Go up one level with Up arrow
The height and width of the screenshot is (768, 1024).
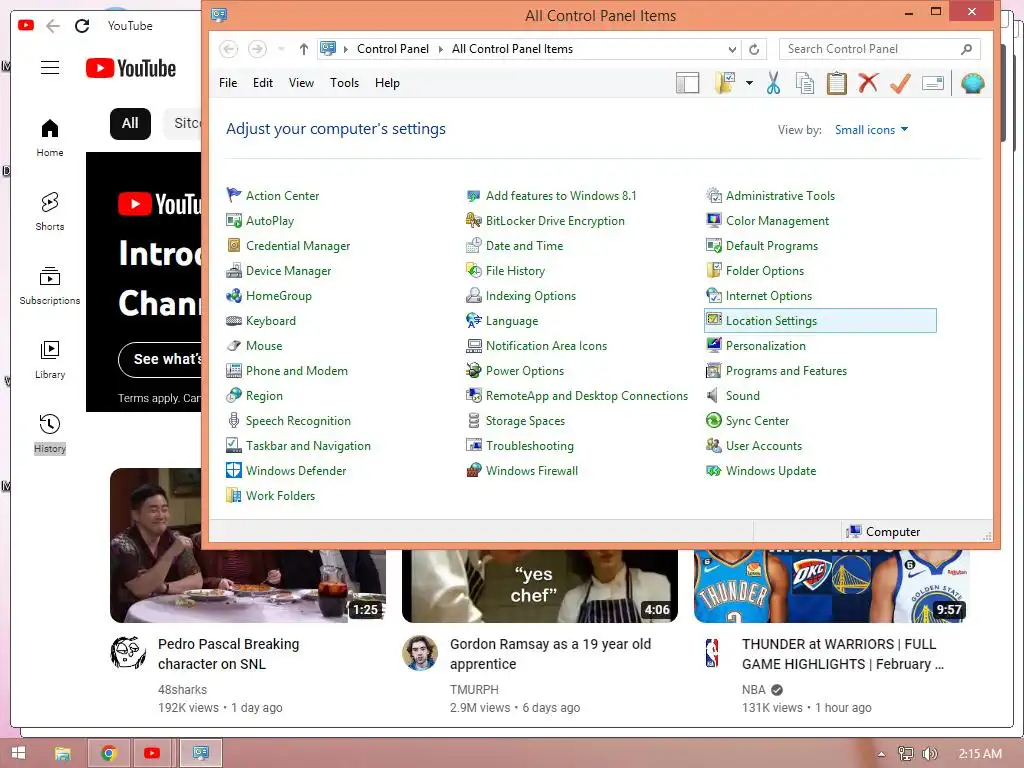304,49
